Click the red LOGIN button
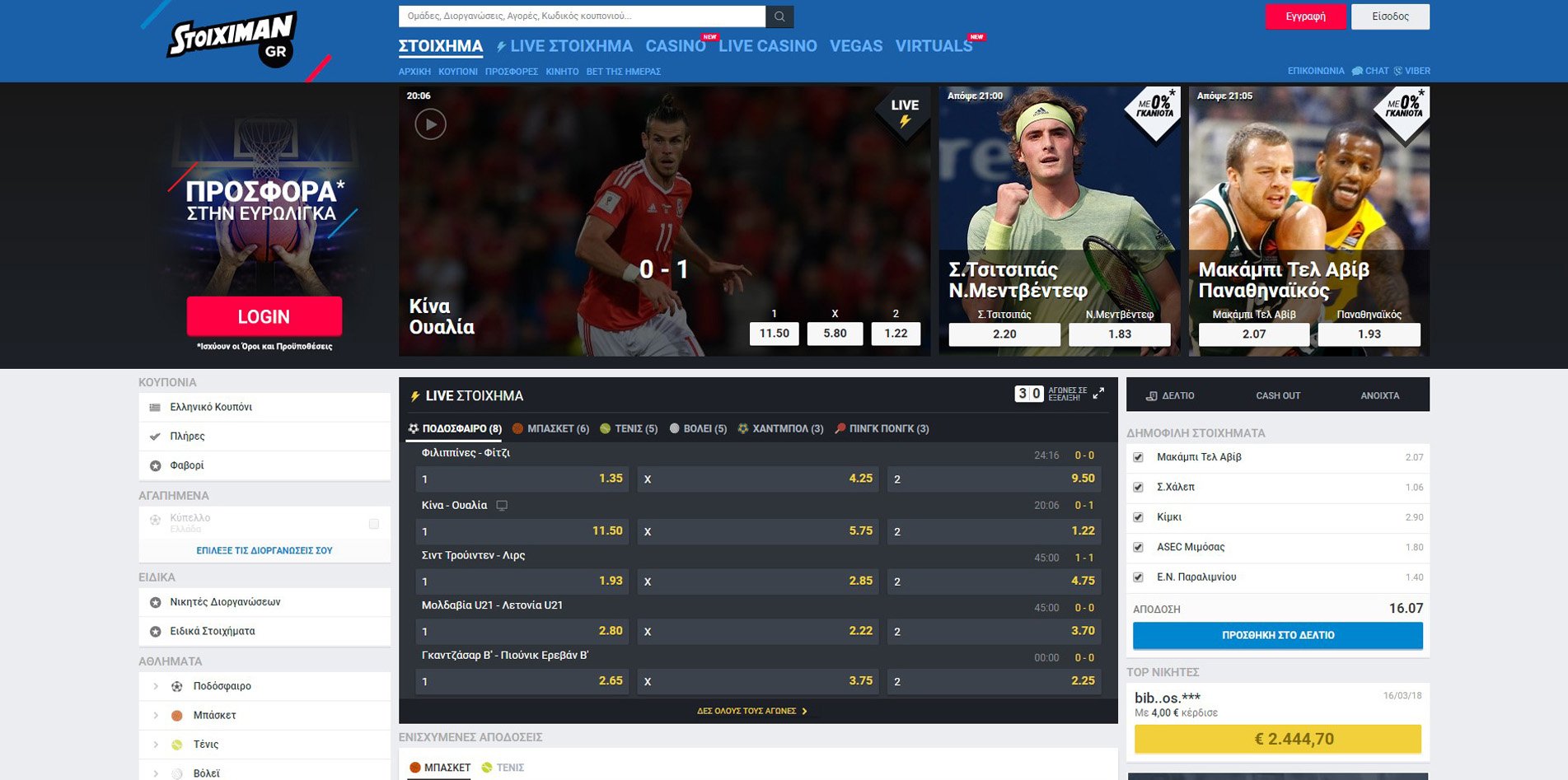 click(x=264, y=316)
